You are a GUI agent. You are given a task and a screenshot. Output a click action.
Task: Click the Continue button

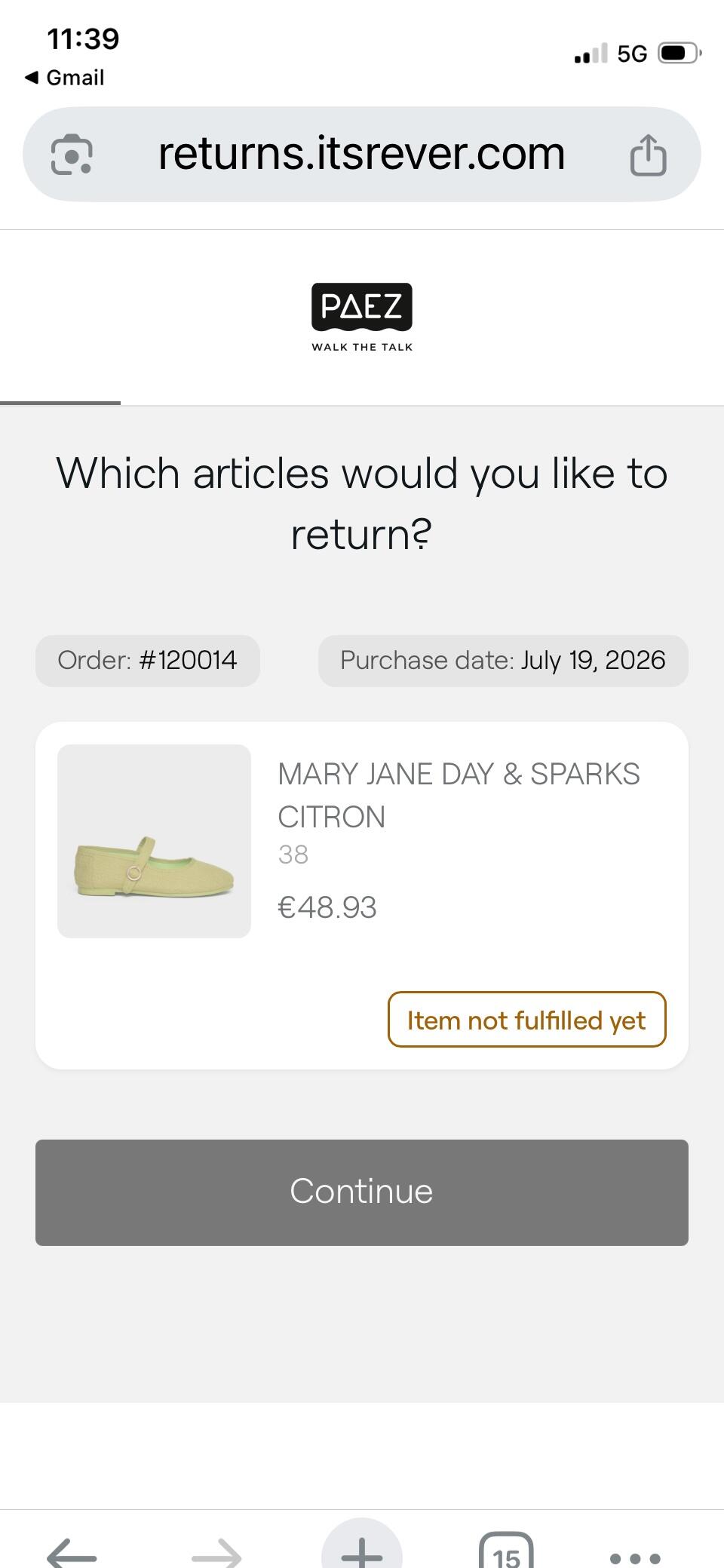tap(362, 1192)
